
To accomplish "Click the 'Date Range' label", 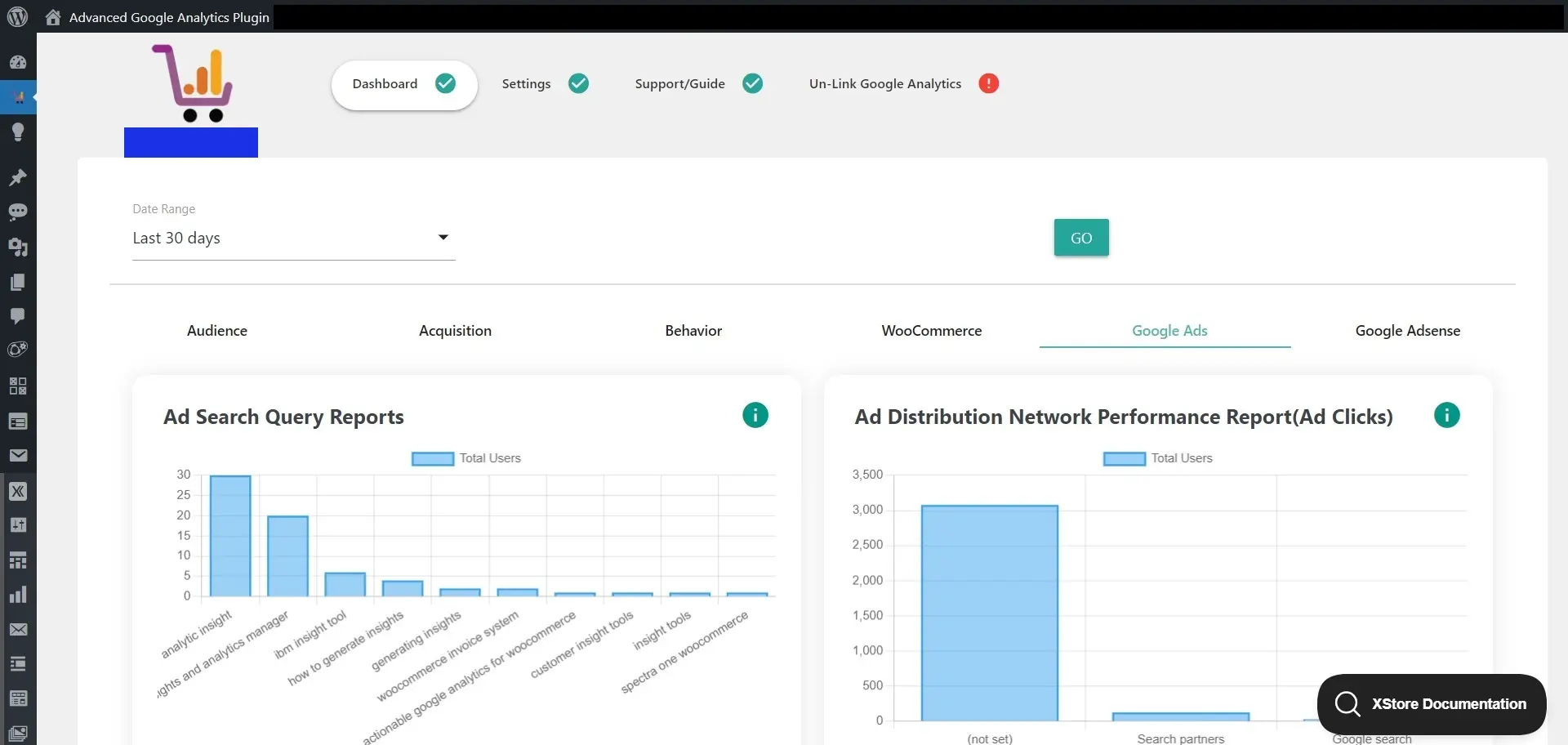I will (164, 209).
